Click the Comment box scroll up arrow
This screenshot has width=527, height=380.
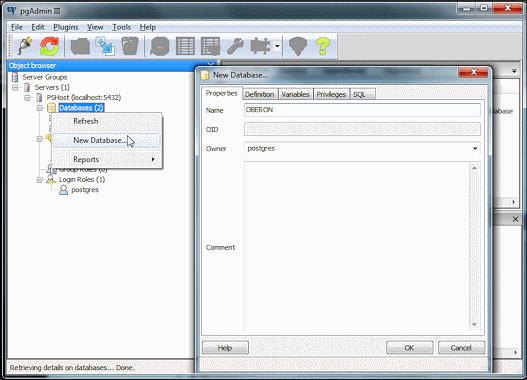coord(474,167)
